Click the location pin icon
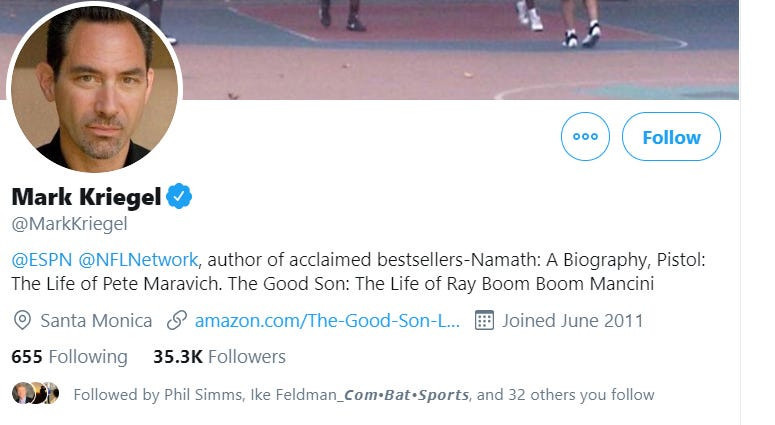 (x=22, y=321)
